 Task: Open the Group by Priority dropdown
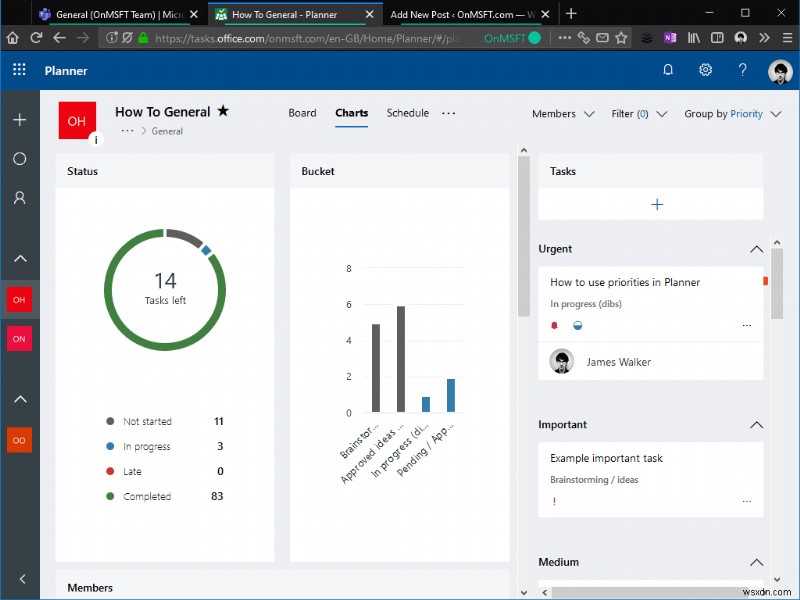click(x=732, y=114)
